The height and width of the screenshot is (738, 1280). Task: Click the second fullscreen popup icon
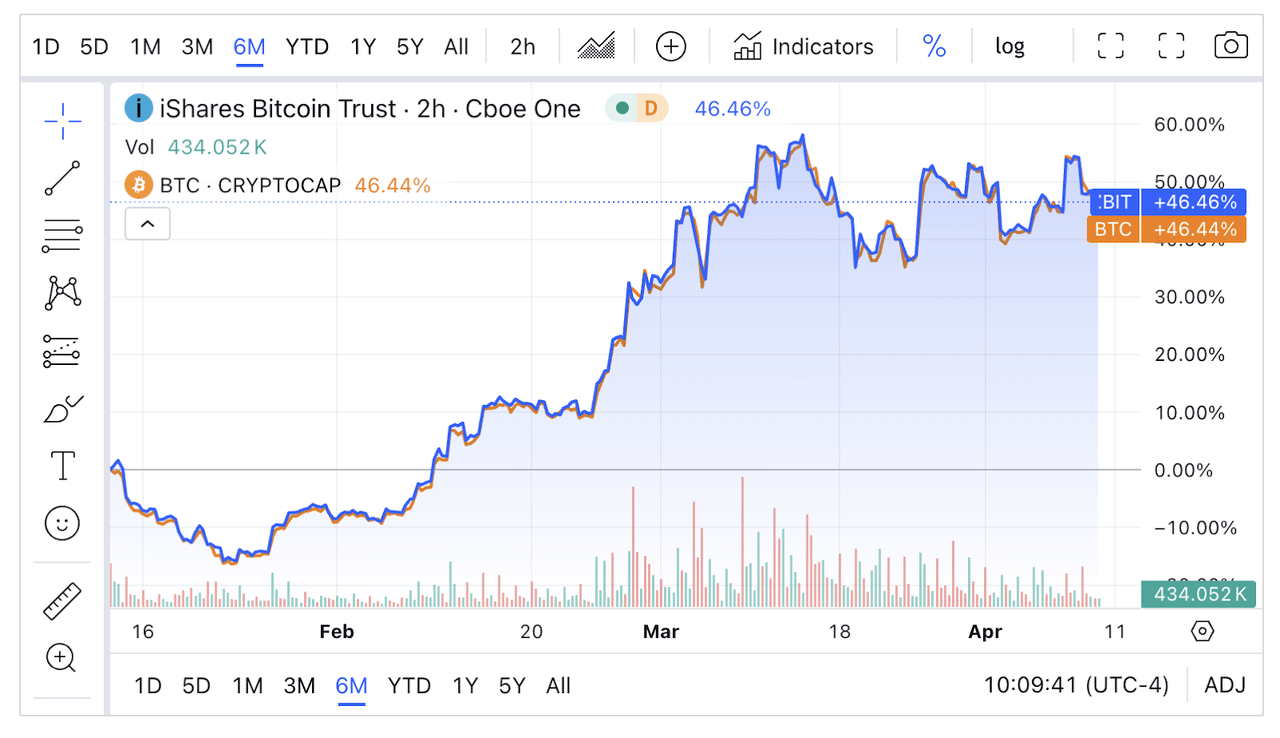tap(1171, 46)
